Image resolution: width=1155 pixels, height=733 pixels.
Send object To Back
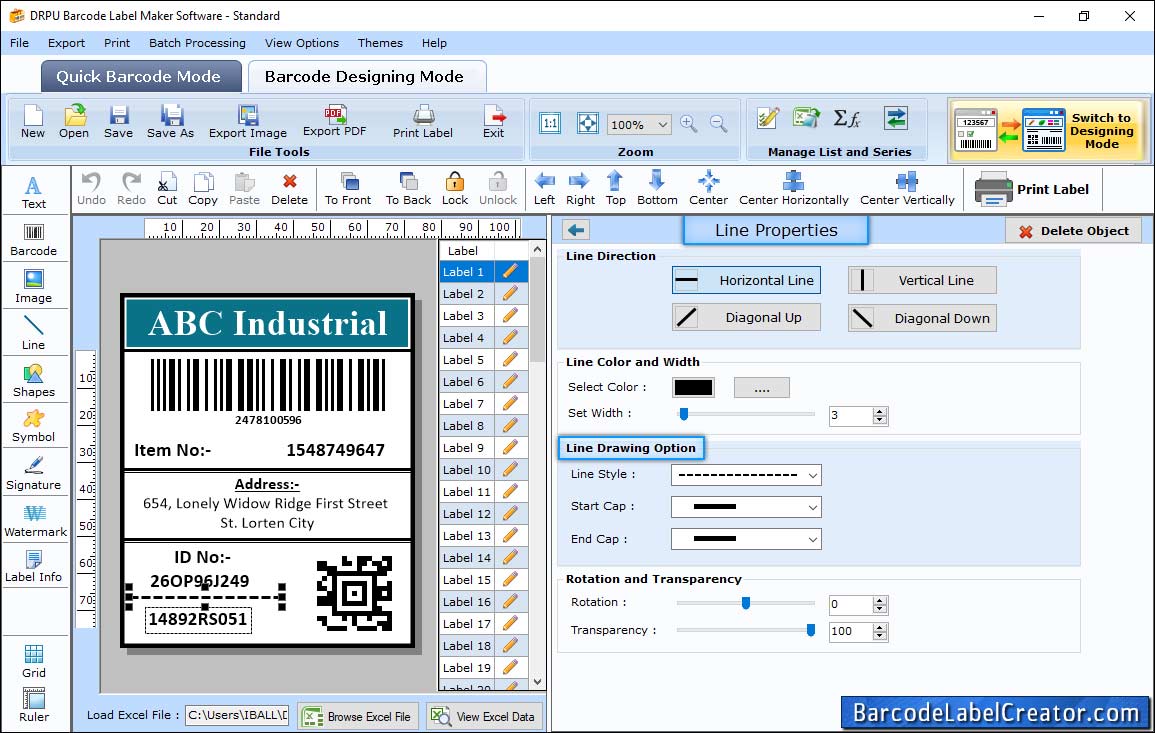(x=408, y=189)
